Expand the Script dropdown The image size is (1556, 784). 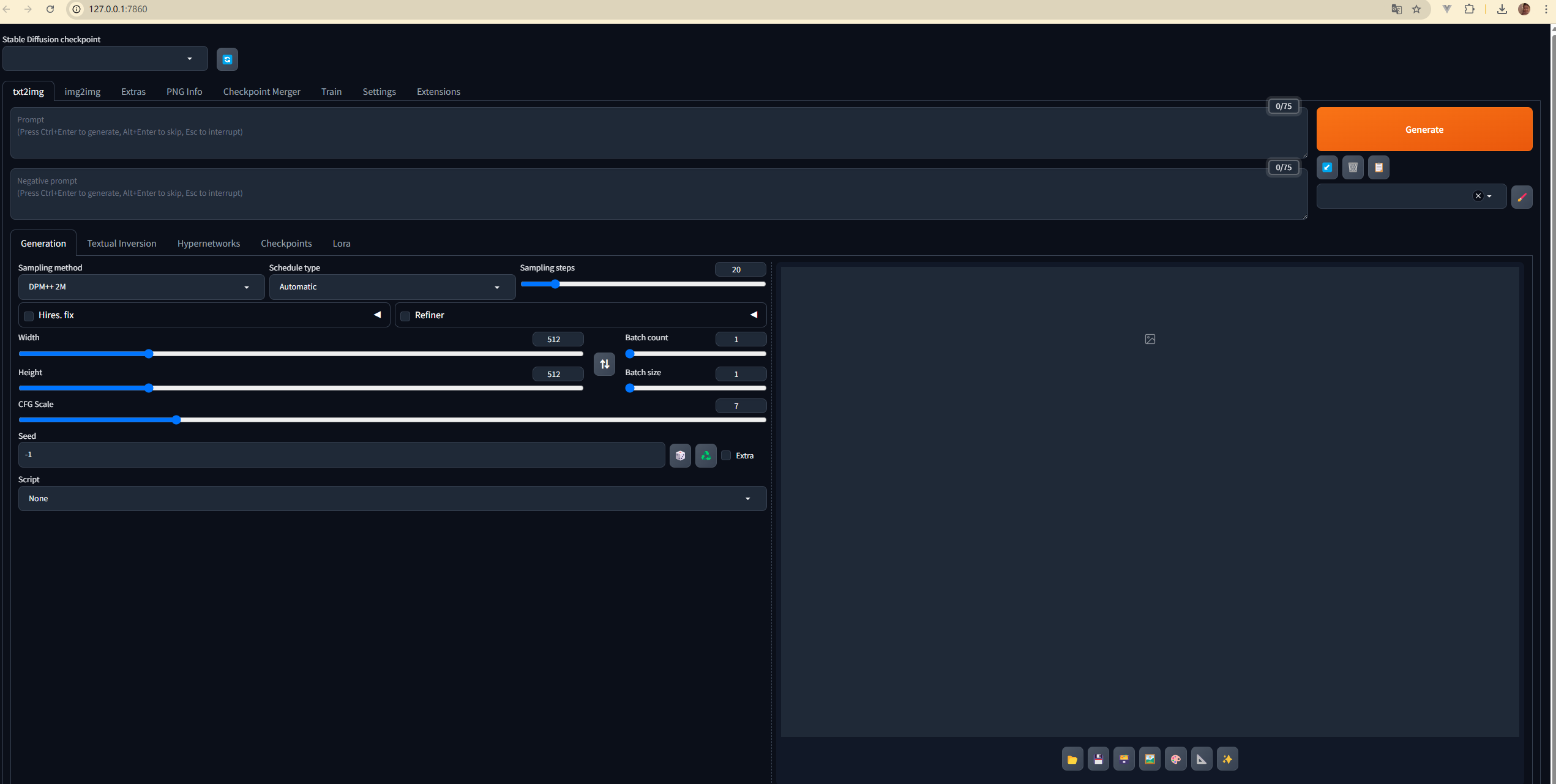tap(392, 498)
